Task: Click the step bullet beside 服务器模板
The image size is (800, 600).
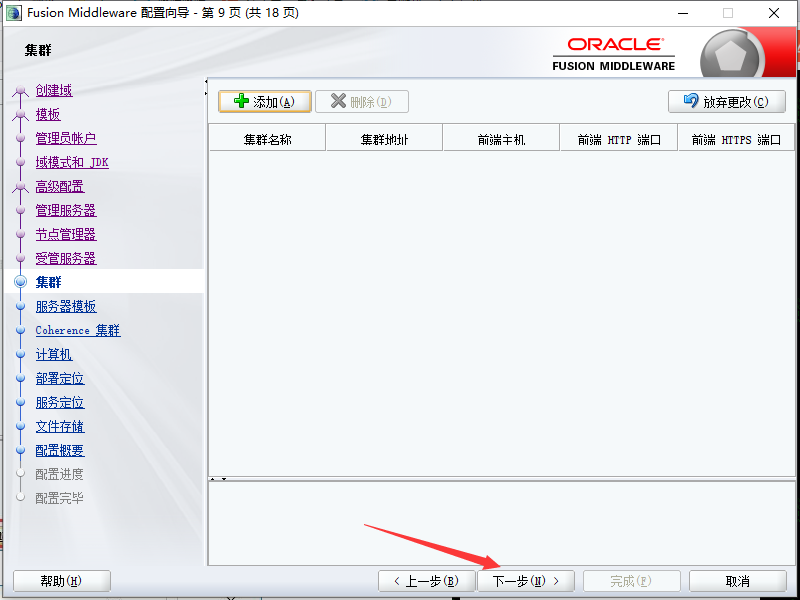Action: point(20,306)
